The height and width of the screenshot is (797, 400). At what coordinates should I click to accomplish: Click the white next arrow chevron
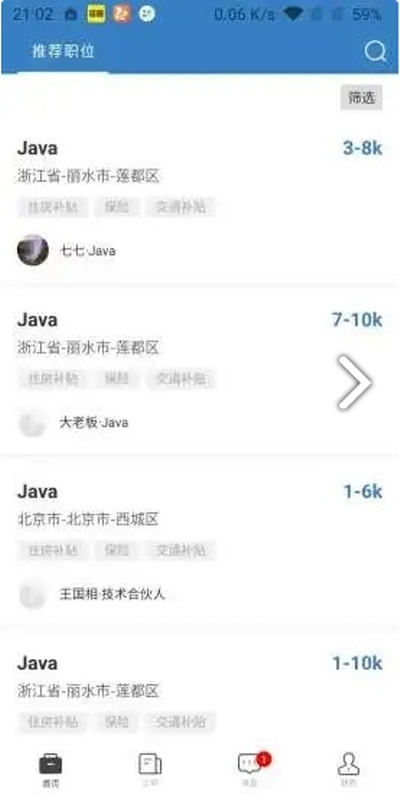point(355,382)
